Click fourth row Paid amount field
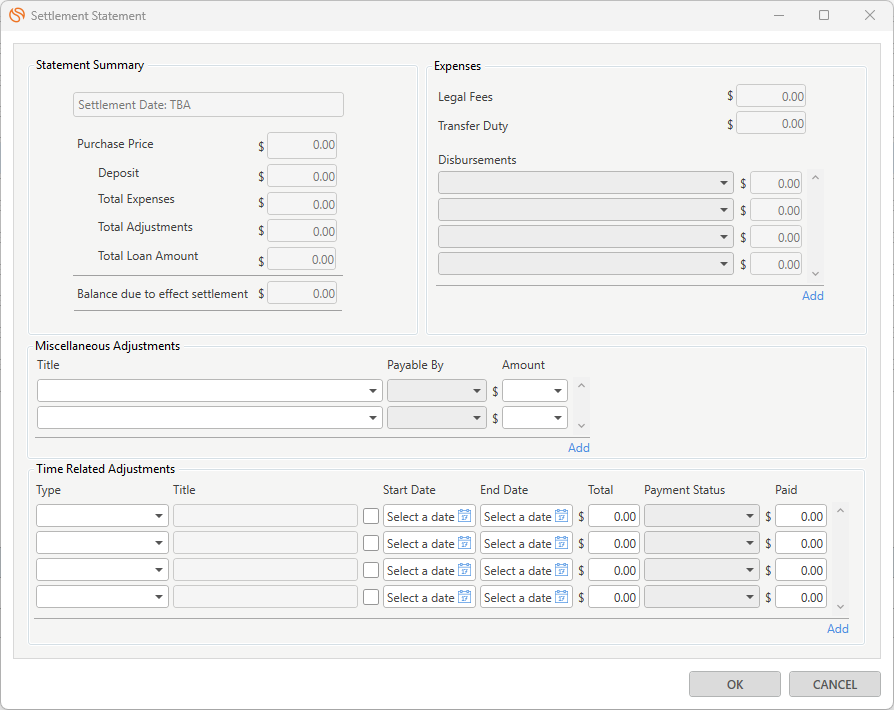The height and width of the screenshot is (710, 894). 801,597
